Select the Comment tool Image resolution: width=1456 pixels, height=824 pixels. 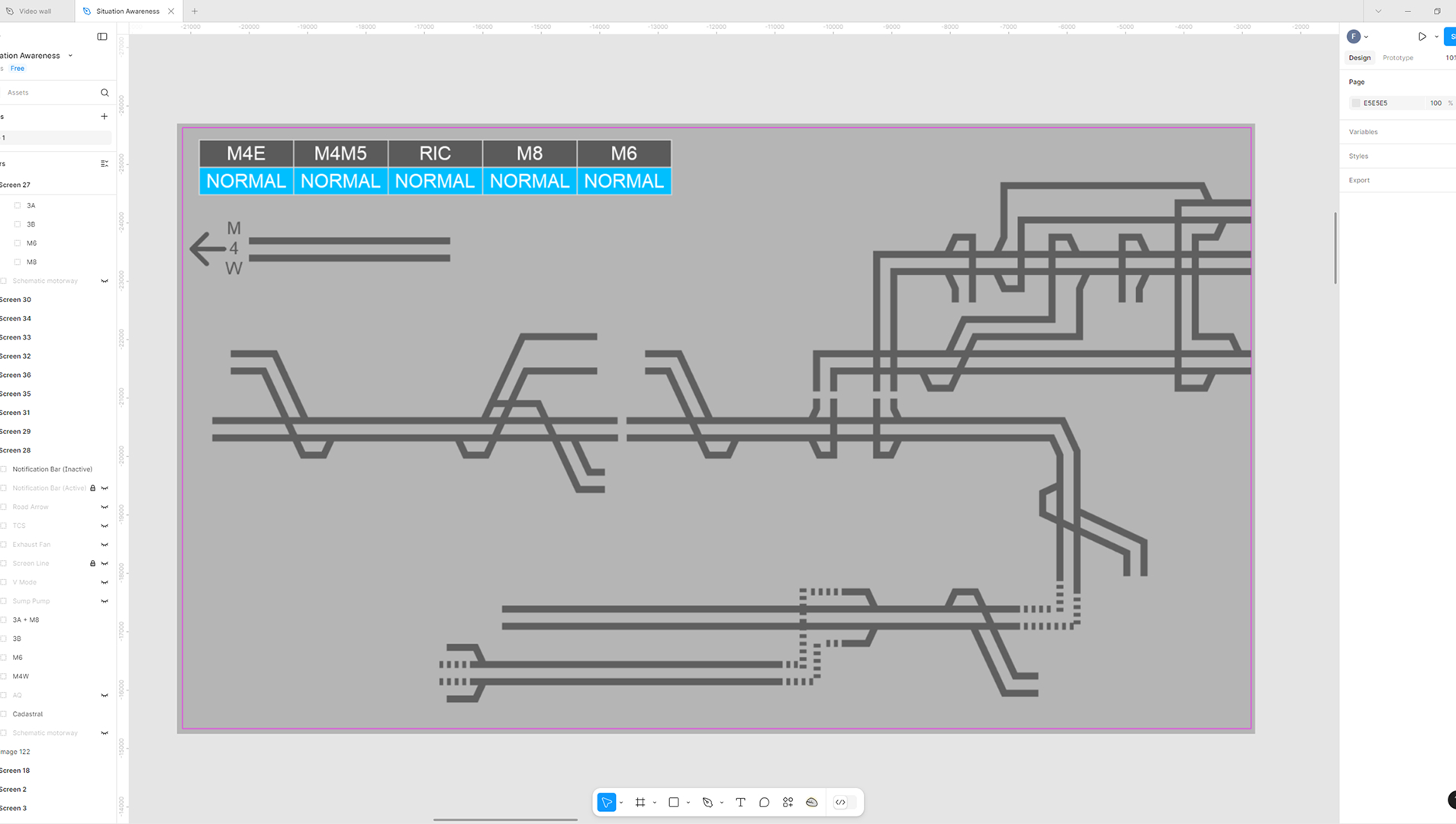coord(764,802)
